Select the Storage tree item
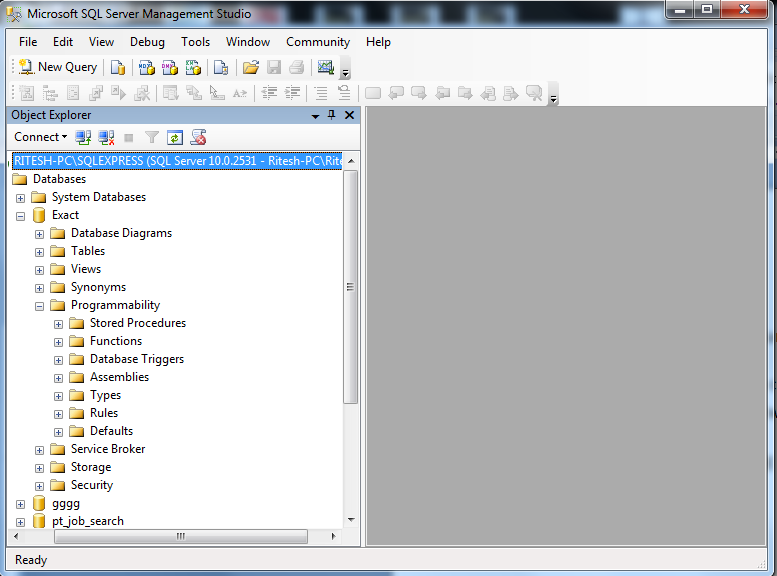777x576 pixels. [x=91, y=467]
